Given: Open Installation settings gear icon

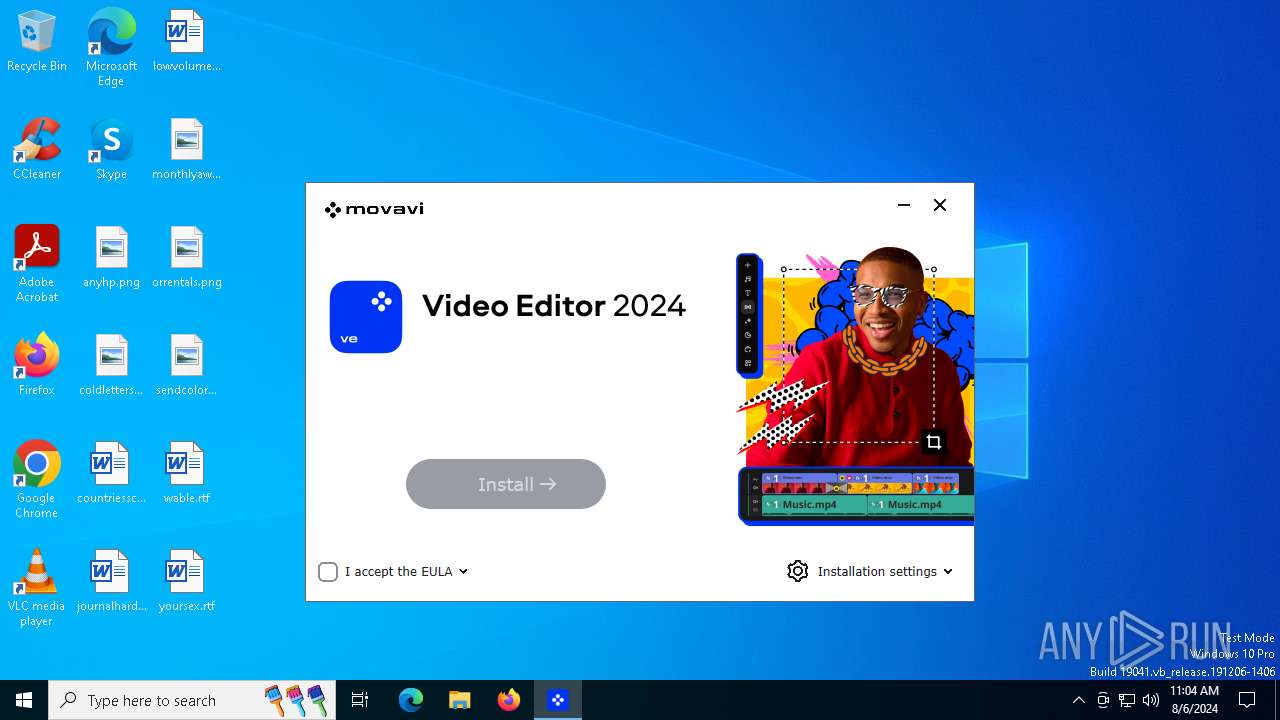Looking at the screenshot, I should [797, 571].
